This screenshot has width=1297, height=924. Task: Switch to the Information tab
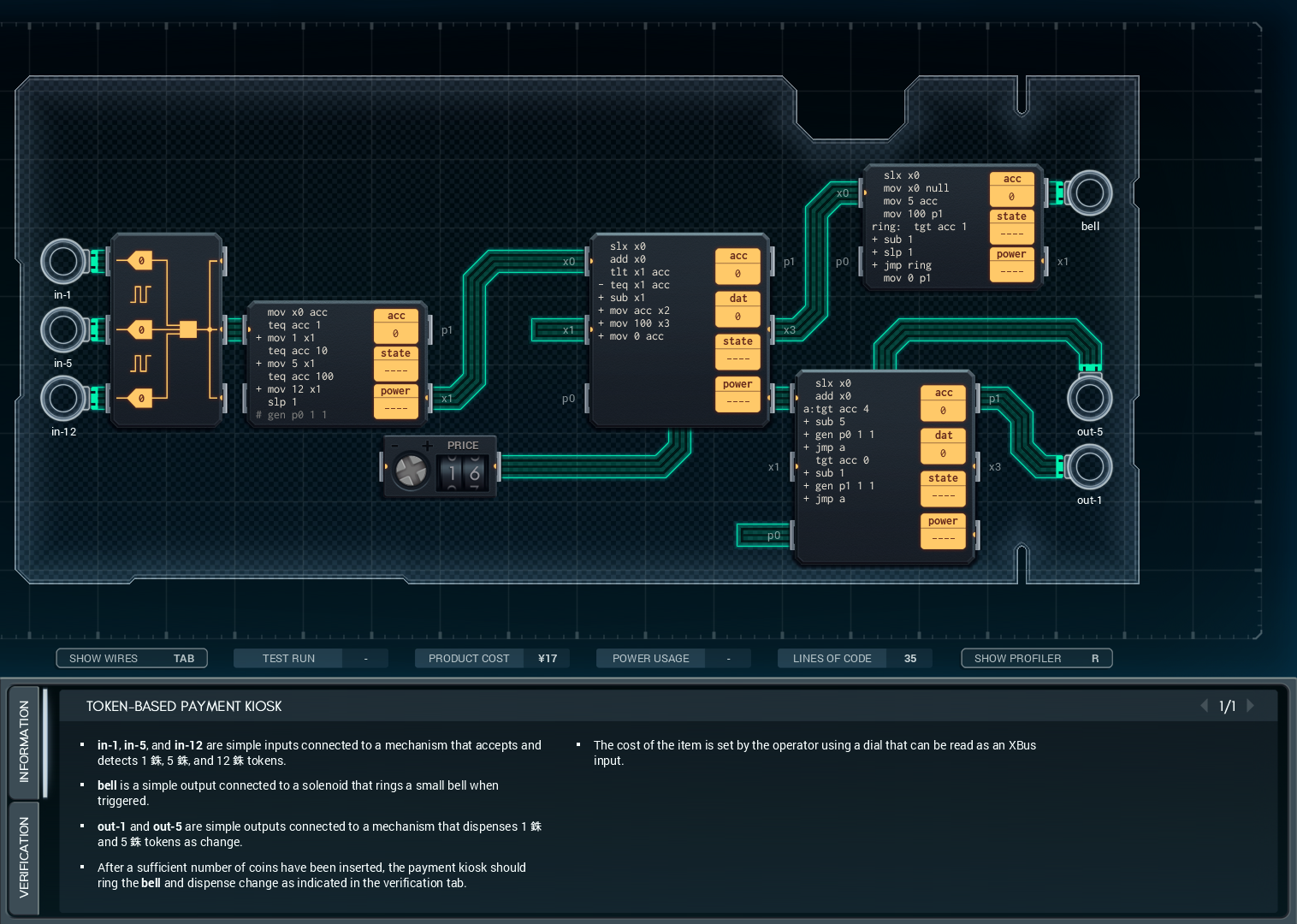[24, 741]
